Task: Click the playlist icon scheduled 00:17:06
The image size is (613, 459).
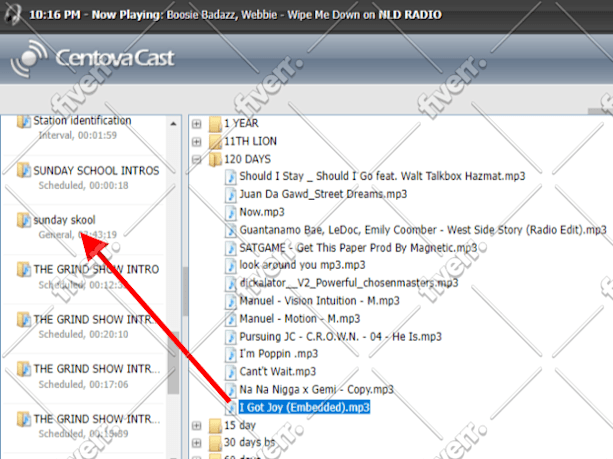Action: [x=24, y=369]
